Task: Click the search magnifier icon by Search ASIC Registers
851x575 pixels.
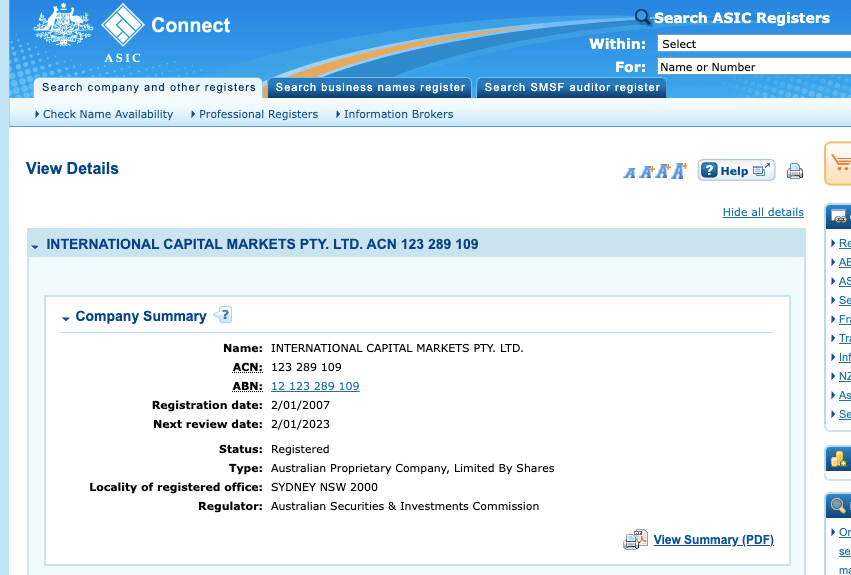Action: tap(642, 17)
